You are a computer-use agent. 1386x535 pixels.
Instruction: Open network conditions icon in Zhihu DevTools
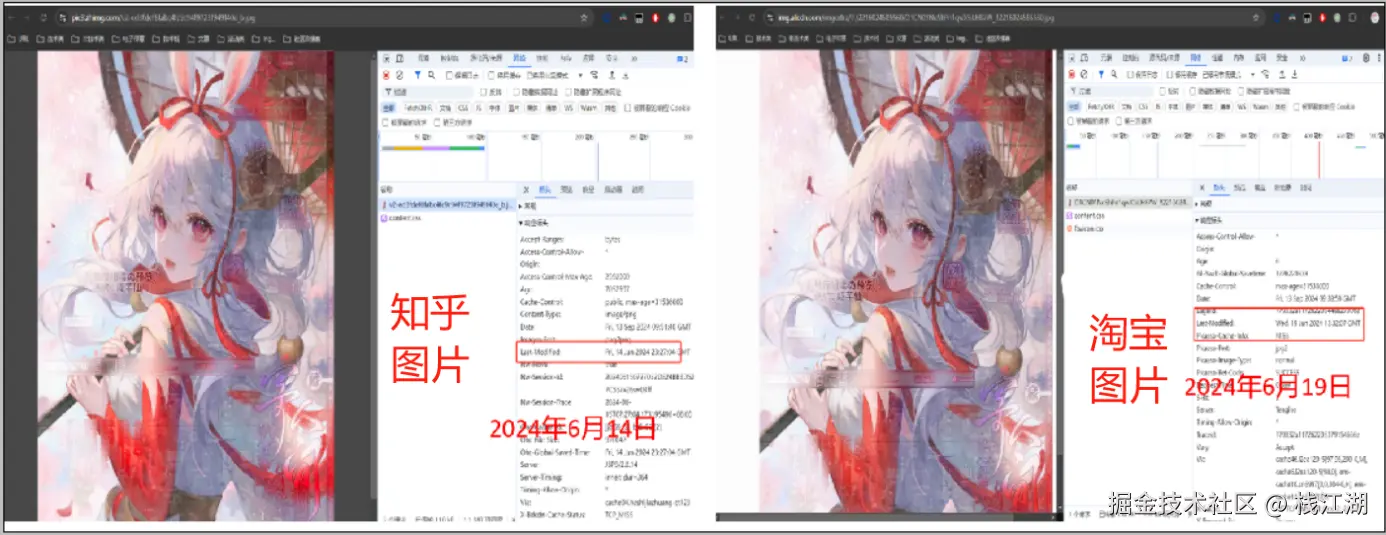594,75
